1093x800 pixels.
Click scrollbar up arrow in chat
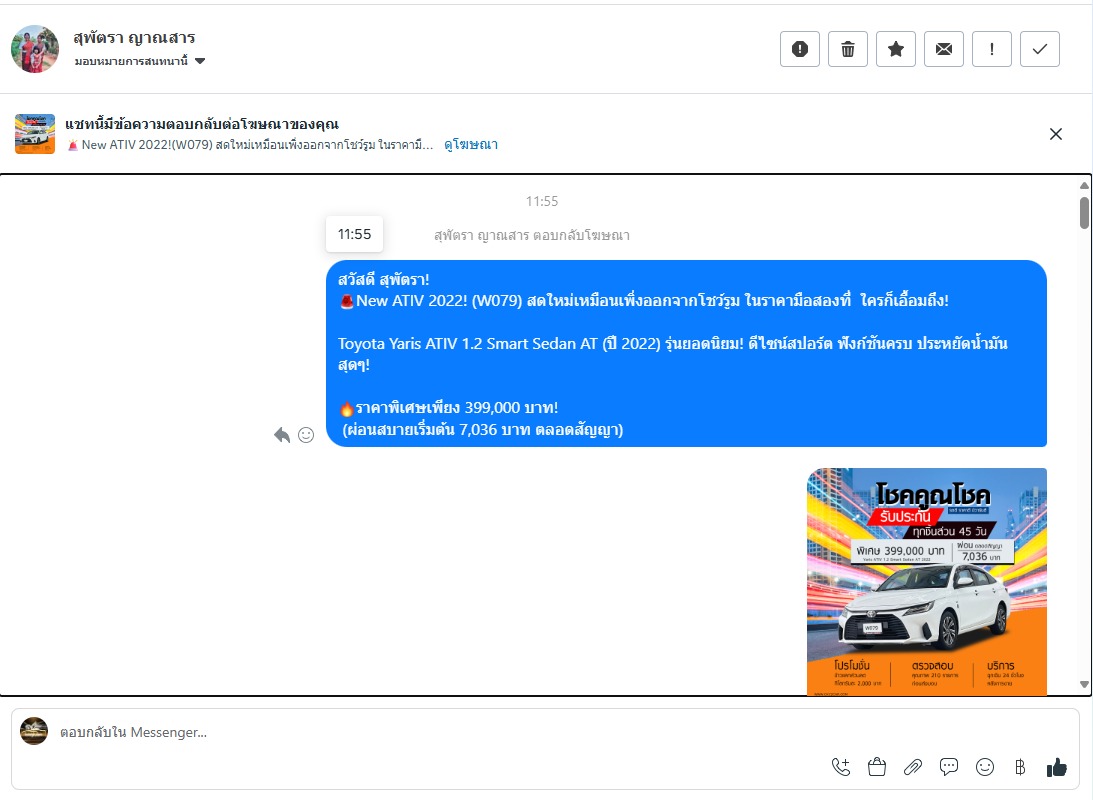tap(1084, 185)
